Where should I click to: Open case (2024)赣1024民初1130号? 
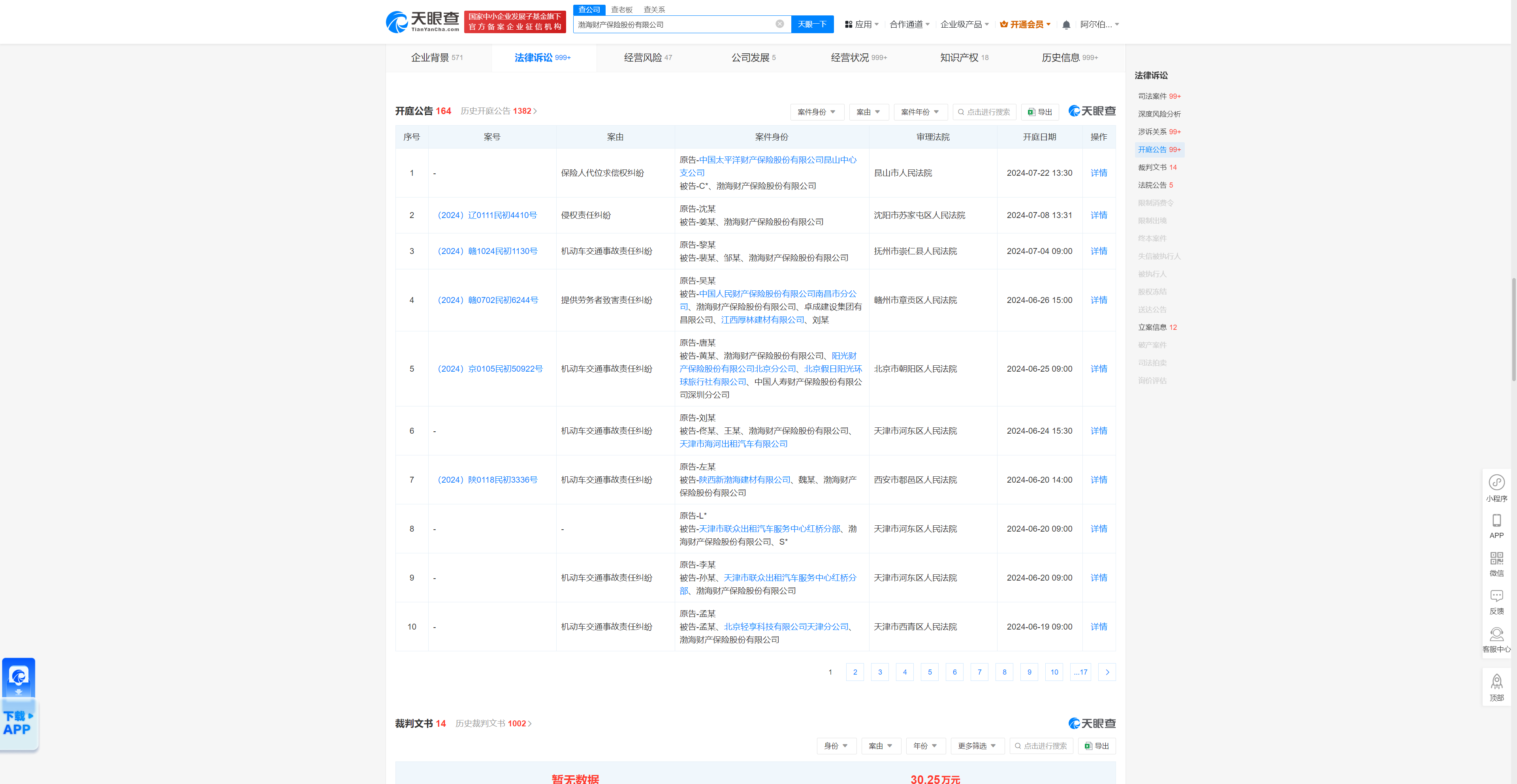tap(486, 251)
